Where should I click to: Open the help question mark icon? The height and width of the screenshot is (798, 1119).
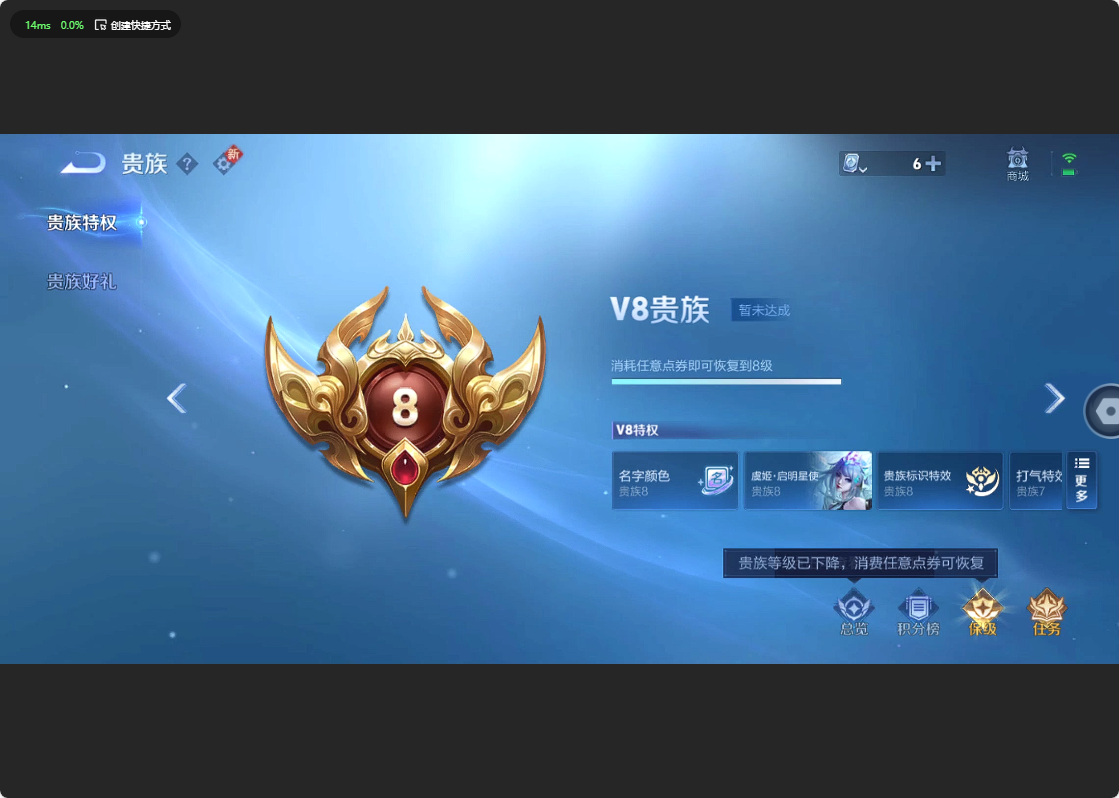point(187,164)
